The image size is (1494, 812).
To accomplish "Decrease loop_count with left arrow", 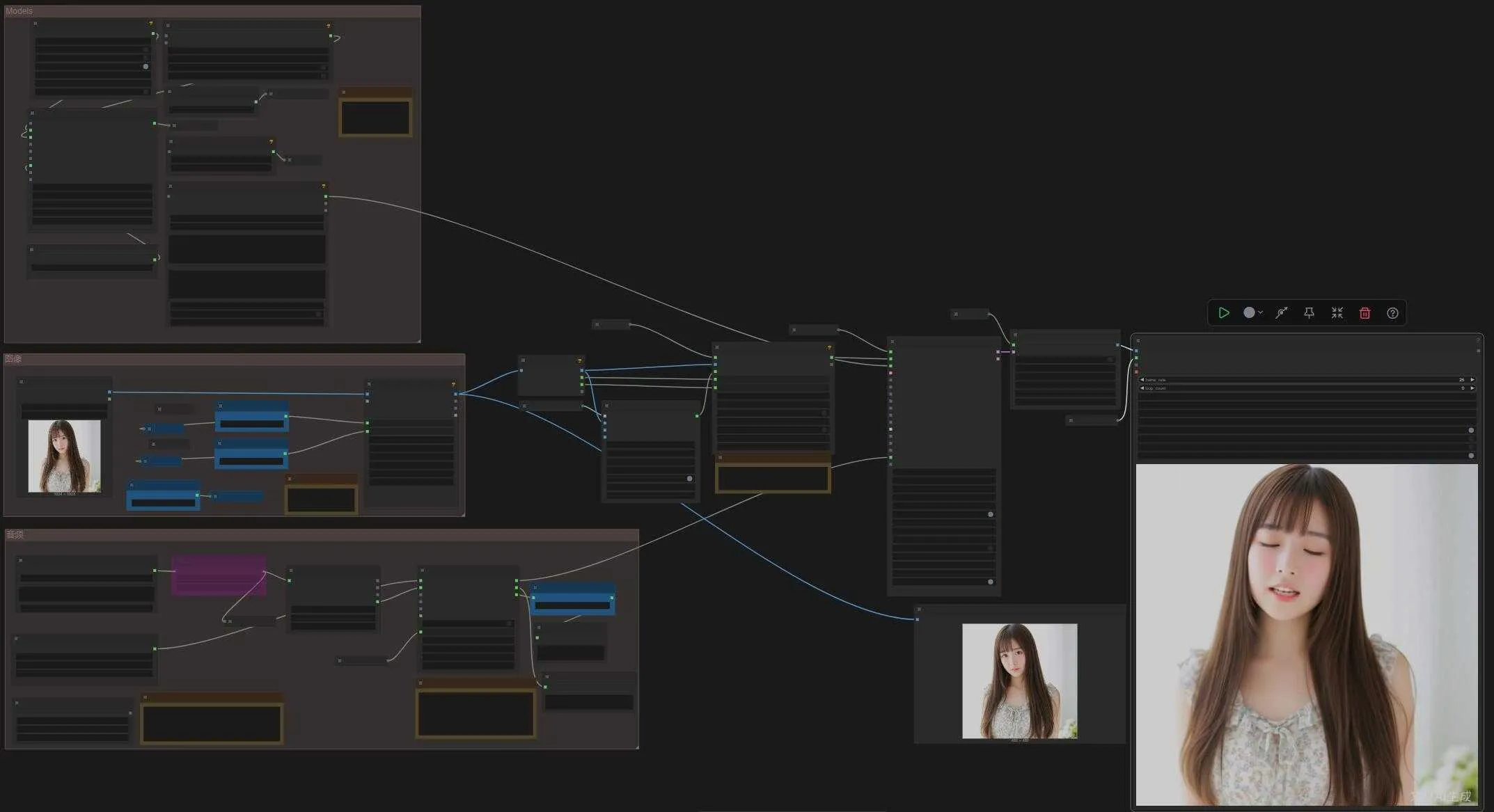I will pos(1142,388).
